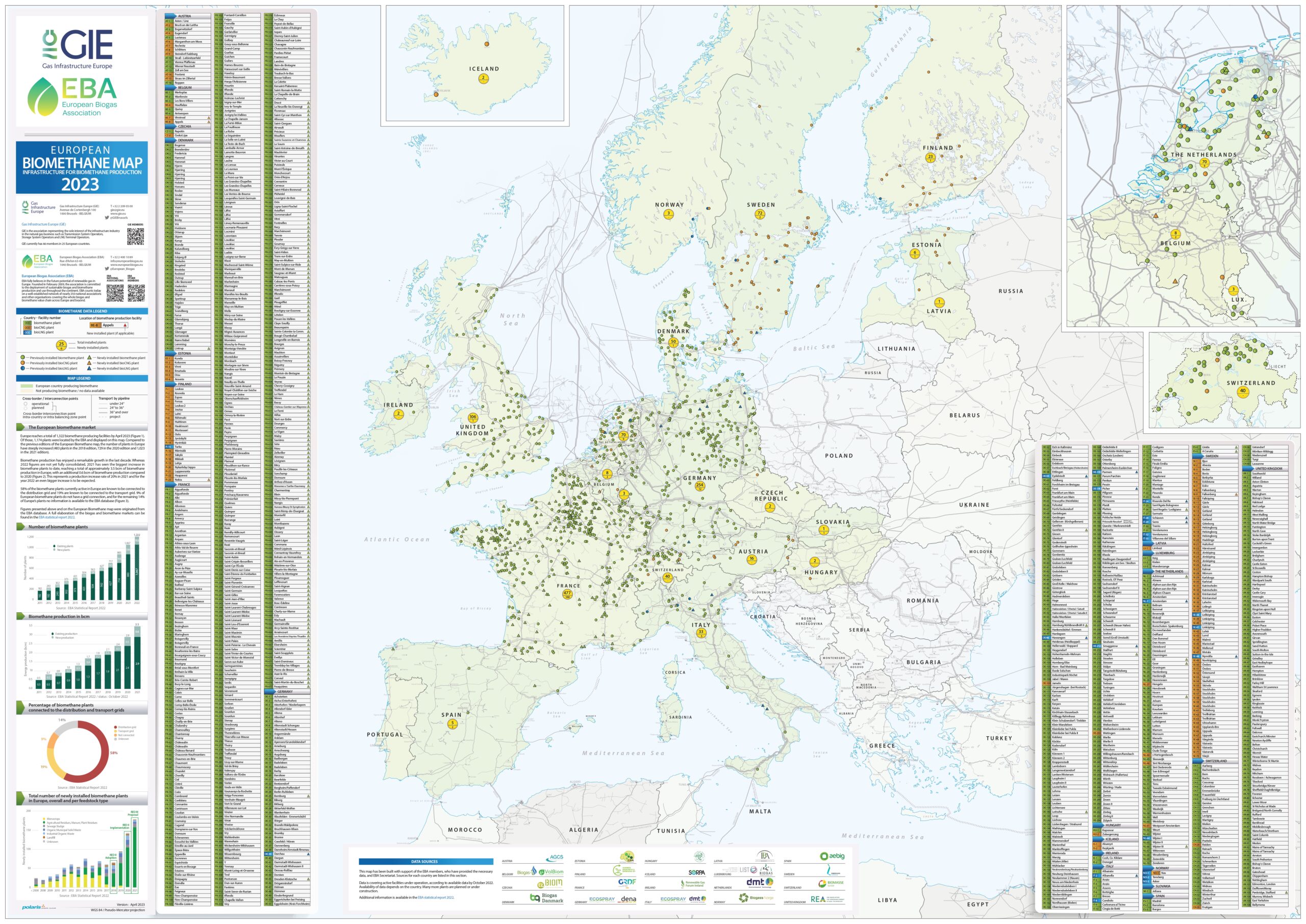Viewport: 1306px width, 924px height.
Task: Click the aebig logo for Spain
Action: coord(832,856)
